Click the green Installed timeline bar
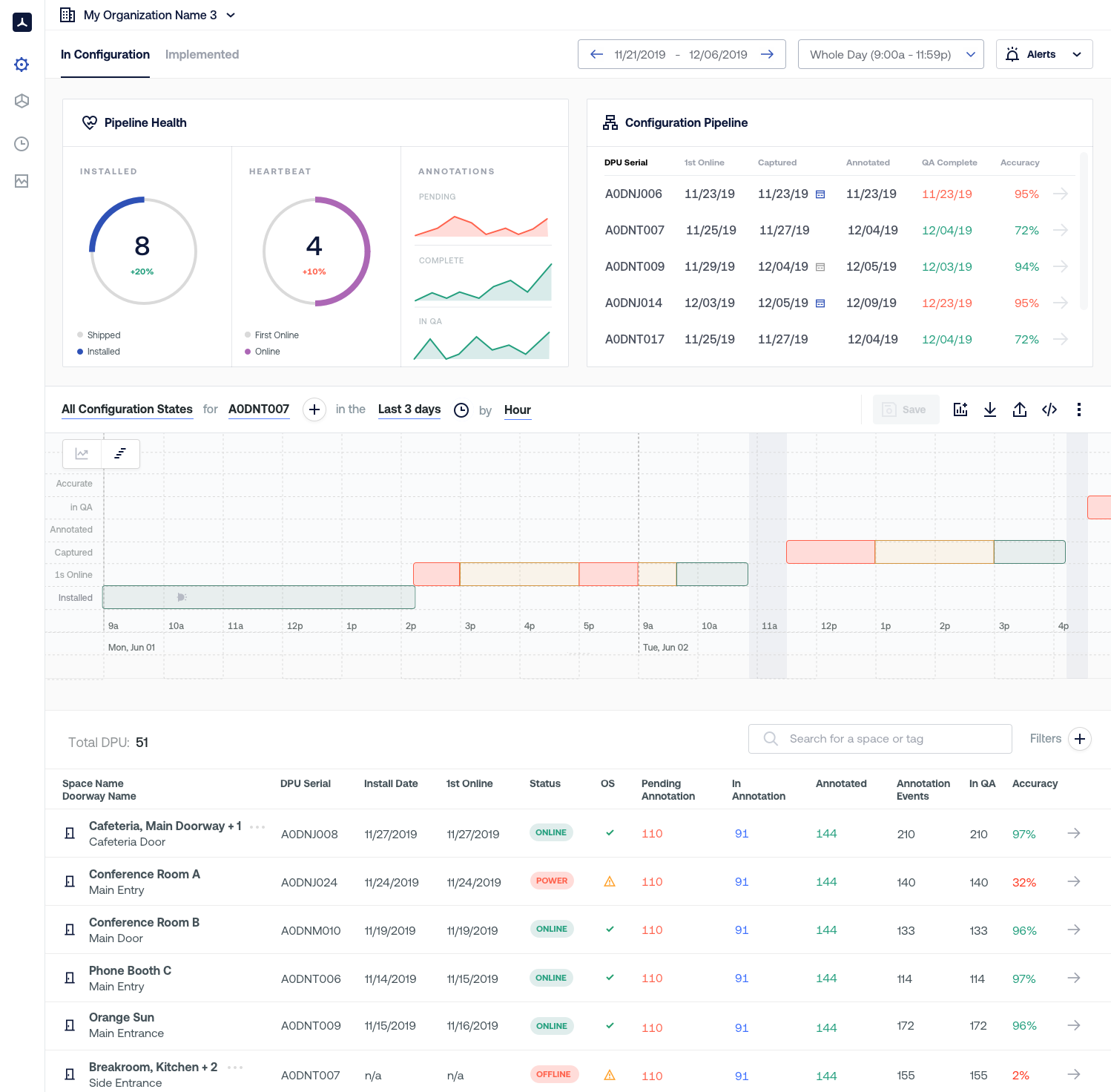Image resolution: width=1111 pixels, height=1092 pixels. 258,597
